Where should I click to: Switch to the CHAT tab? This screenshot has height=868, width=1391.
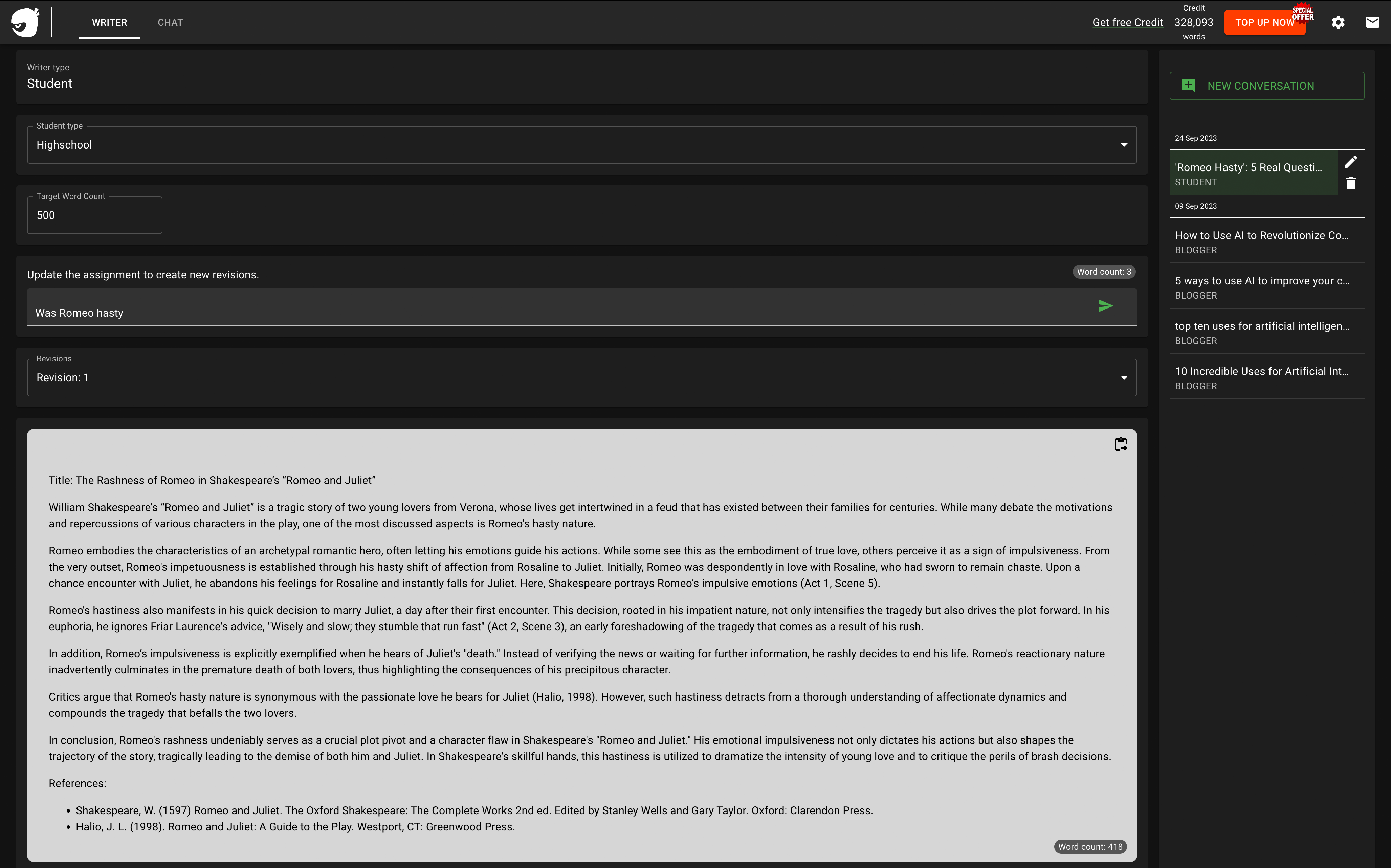[x=170, y=22]
